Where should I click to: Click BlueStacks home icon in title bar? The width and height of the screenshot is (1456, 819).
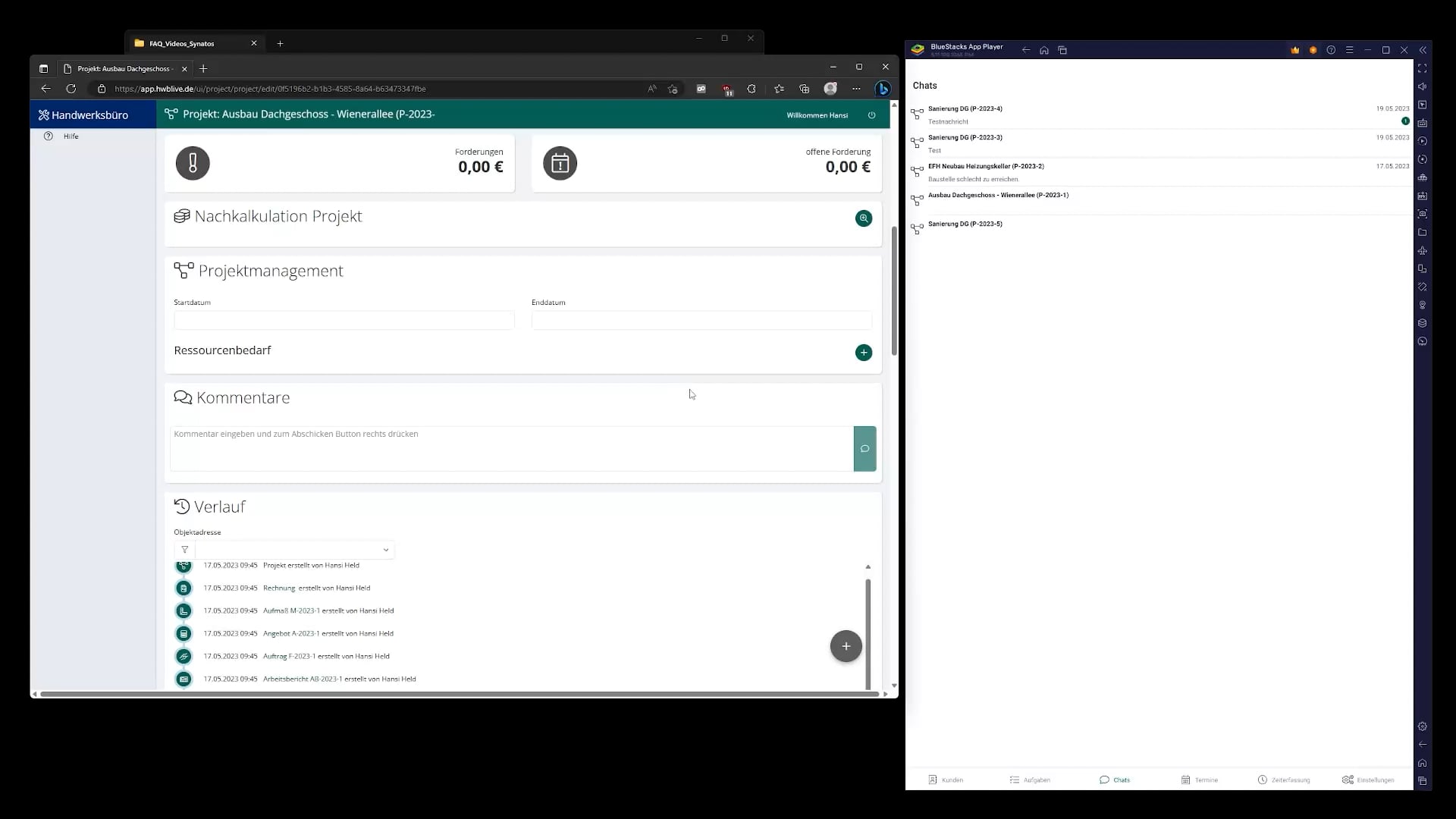pos(1043,50)
